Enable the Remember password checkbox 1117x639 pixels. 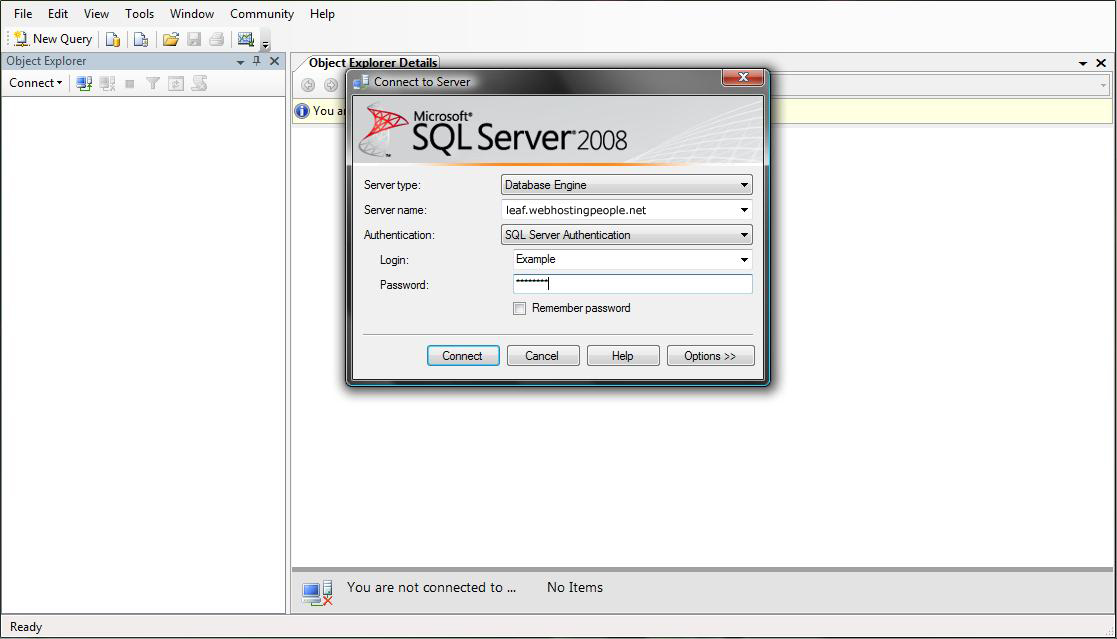pyautogui.click(x=519, y=308)
